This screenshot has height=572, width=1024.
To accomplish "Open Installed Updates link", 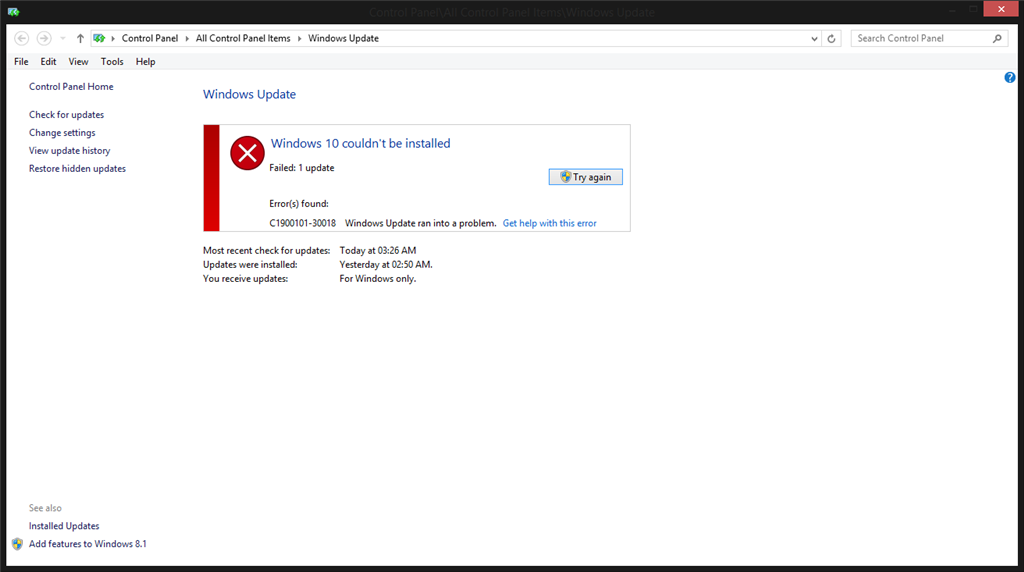I will click(x=64, y=526).
